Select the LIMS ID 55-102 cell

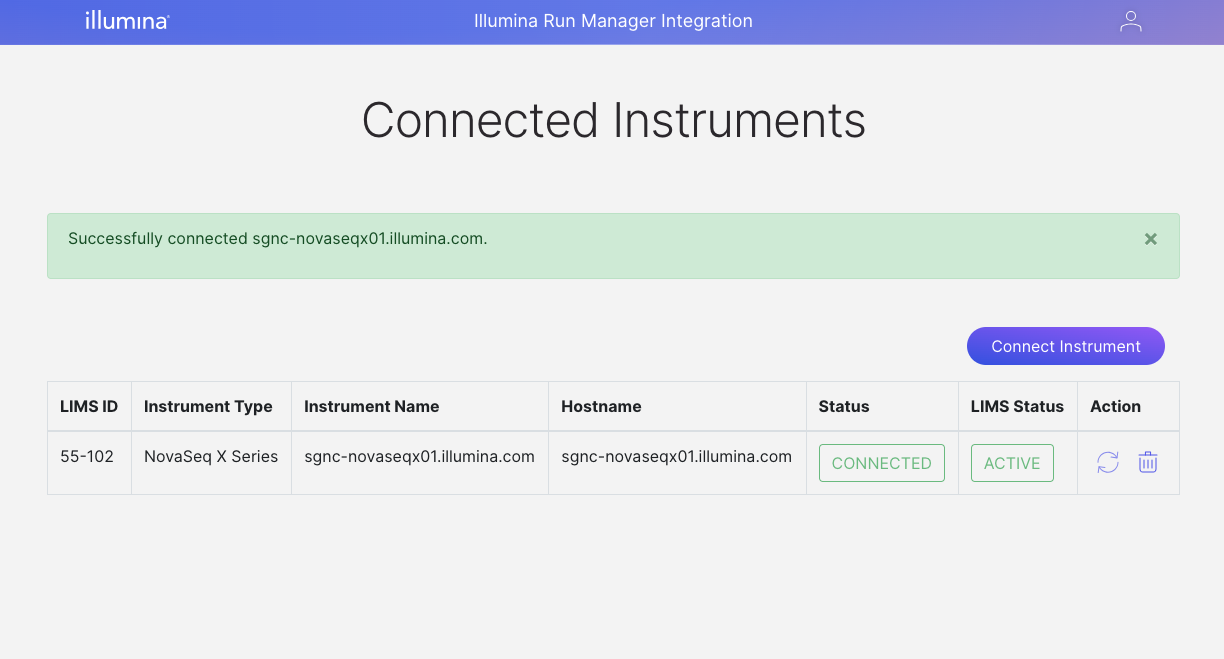[x=87, y=457]
